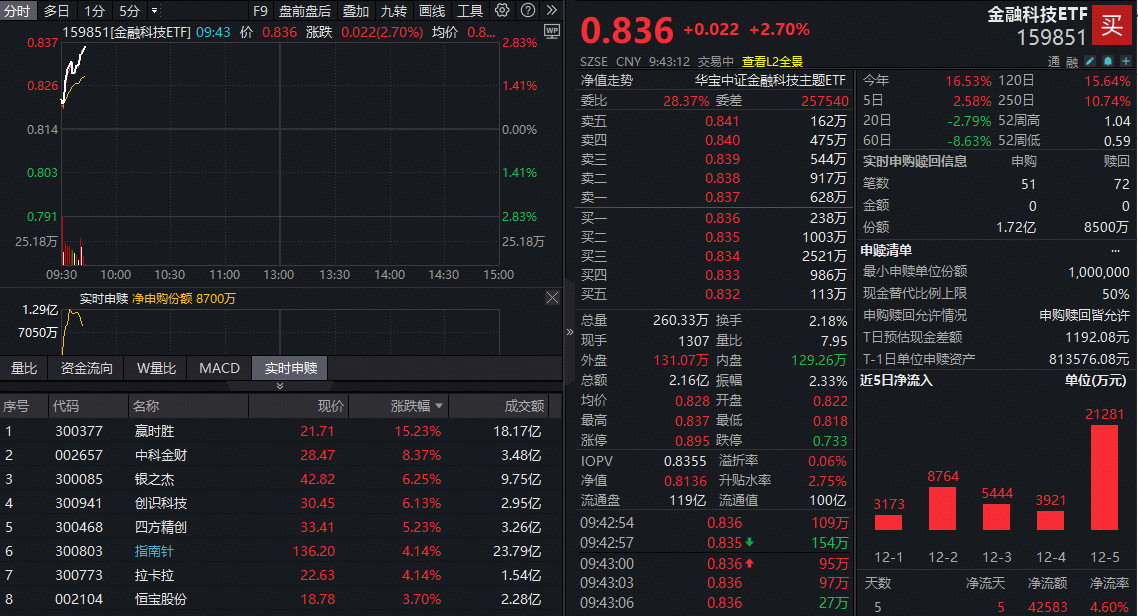Click the help question mark icon
This screenshot has height=616, width=1138.
pyautogui.click(x=527, y=10)
